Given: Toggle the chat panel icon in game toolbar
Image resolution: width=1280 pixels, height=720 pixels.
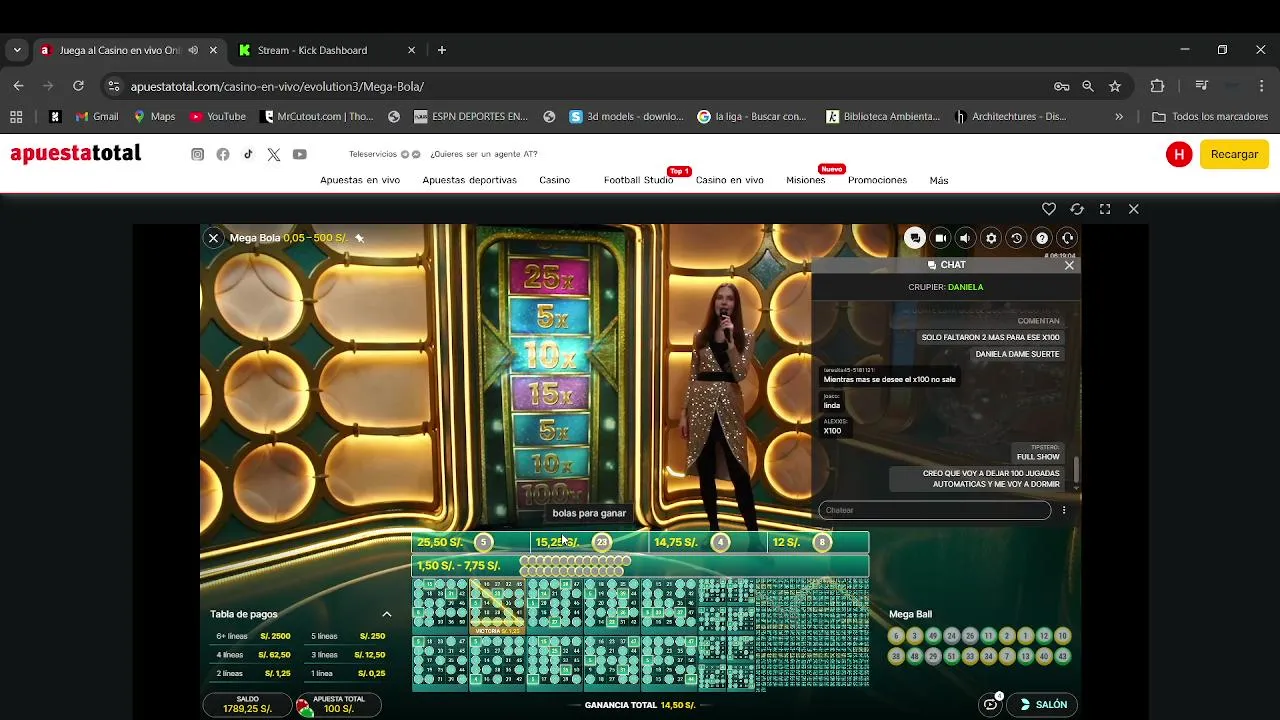Looking at the screenshot, I should (914, 238).
